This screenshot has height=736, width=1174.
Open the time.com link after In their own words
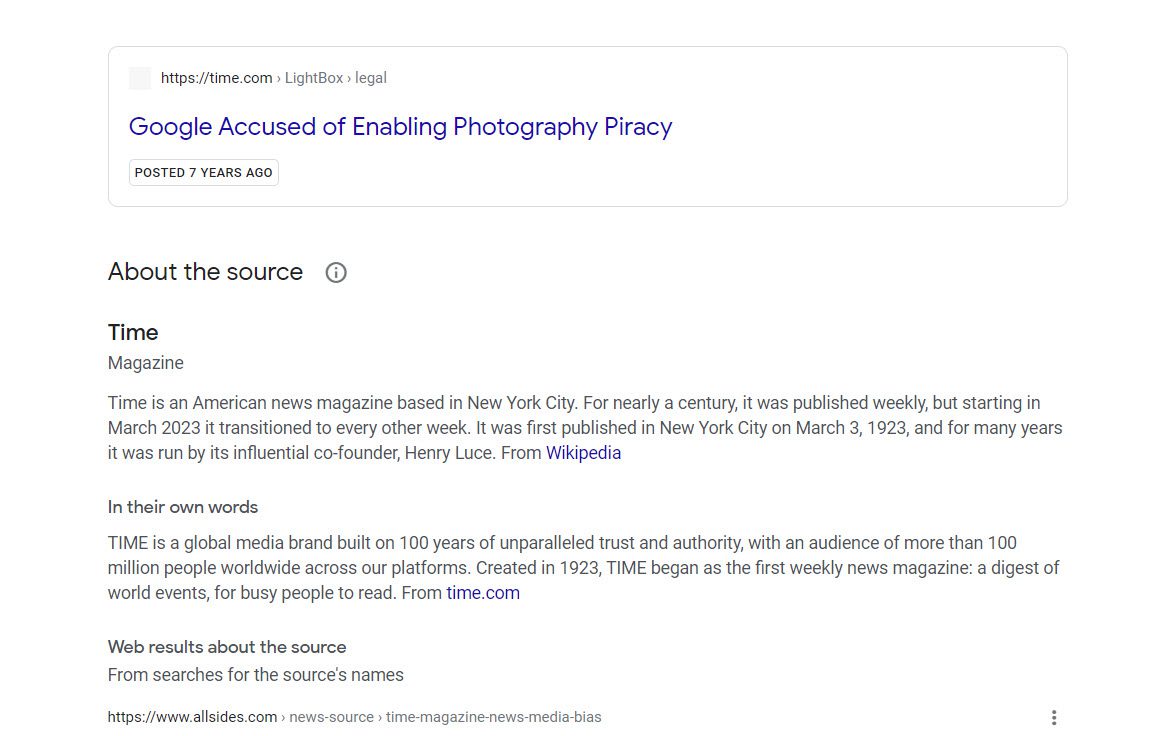point(483,593)
